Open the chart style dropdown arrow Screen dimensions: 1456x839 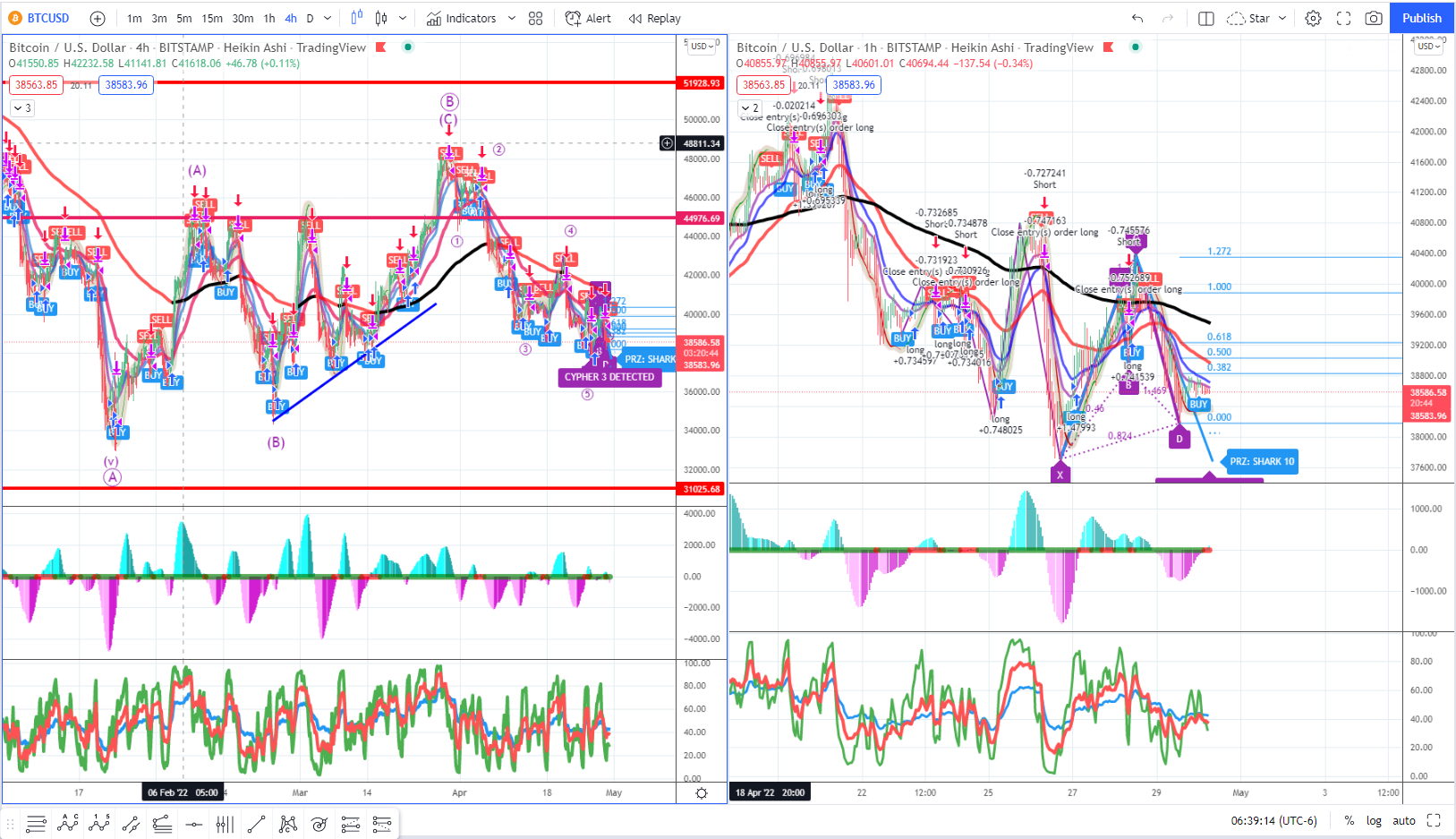tap(403, 18)
